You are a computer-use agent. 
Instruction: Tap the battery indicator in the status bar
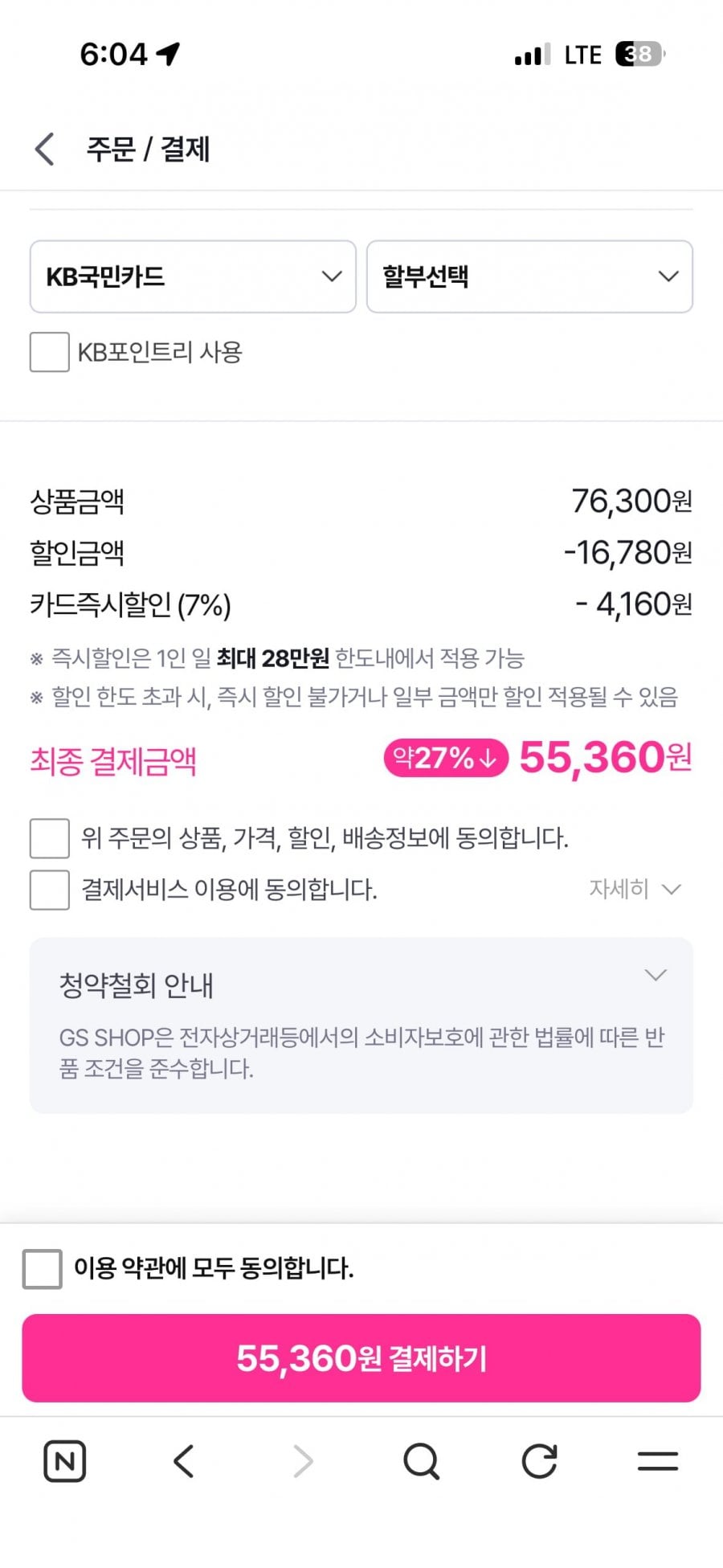(x=639, y=55)
